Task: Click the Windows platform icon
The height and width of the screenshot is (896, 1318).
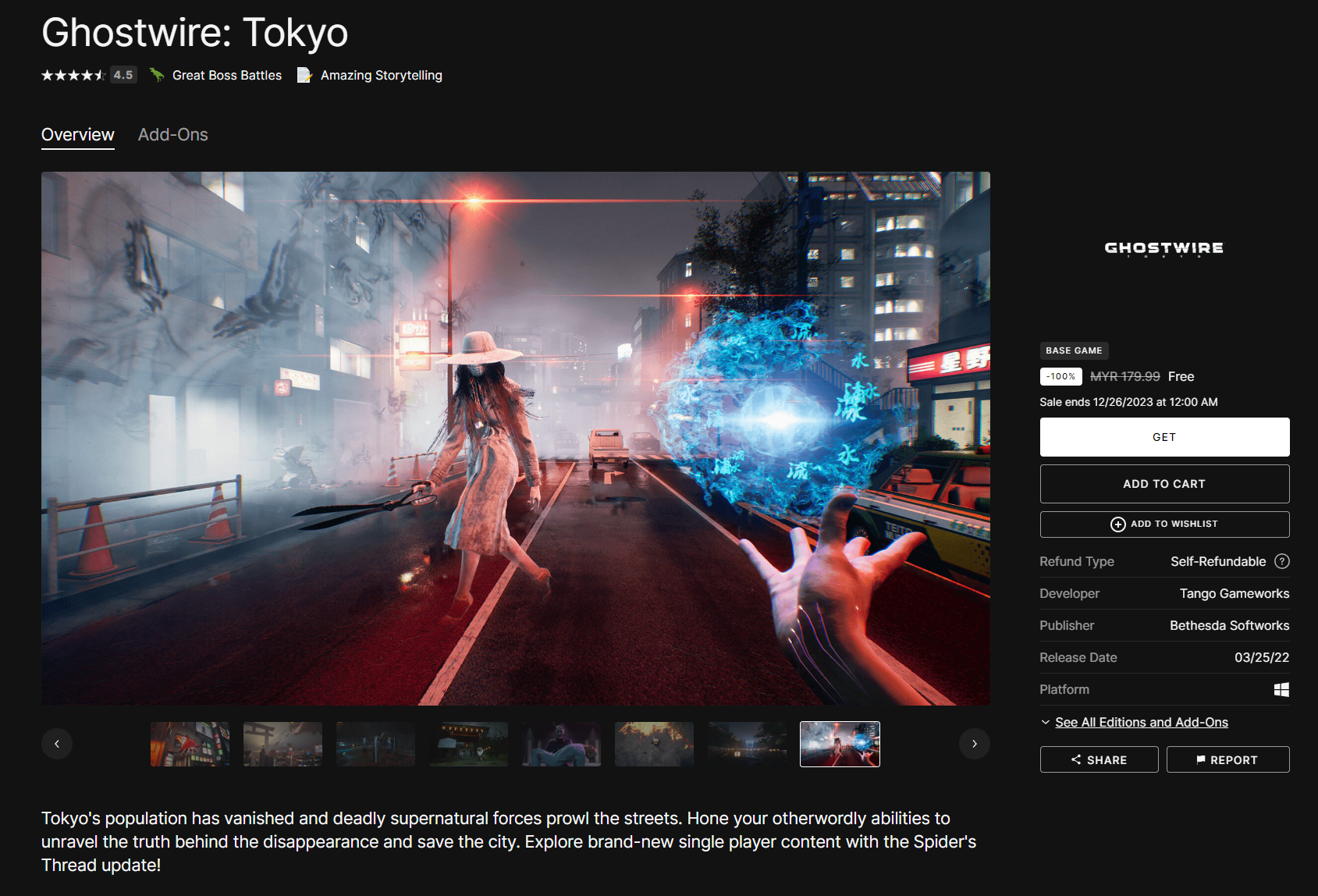Action: click(x=1281, y=689)
